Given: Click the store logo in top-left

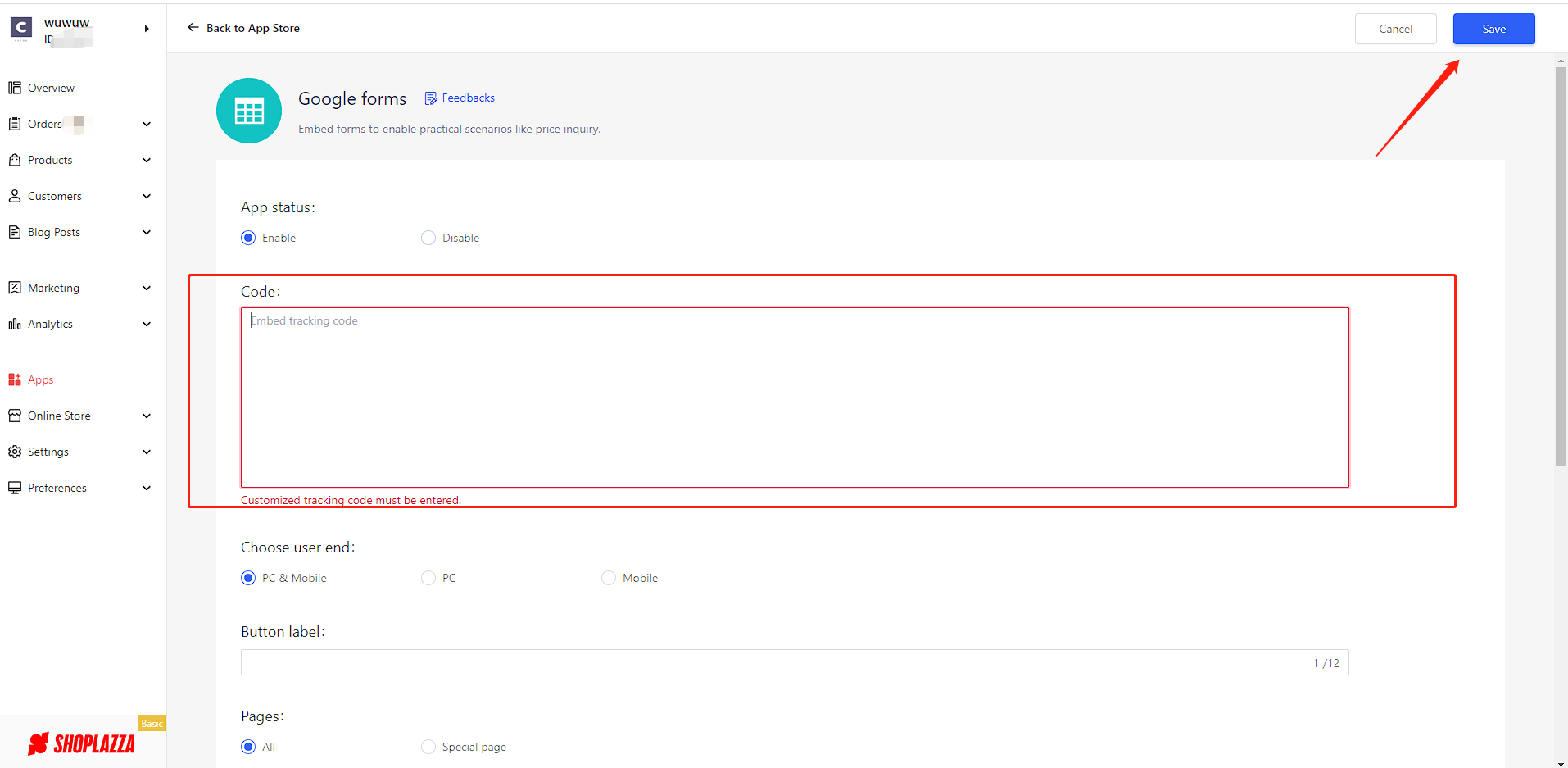Looking at the screenshot, I should [21, 28].
